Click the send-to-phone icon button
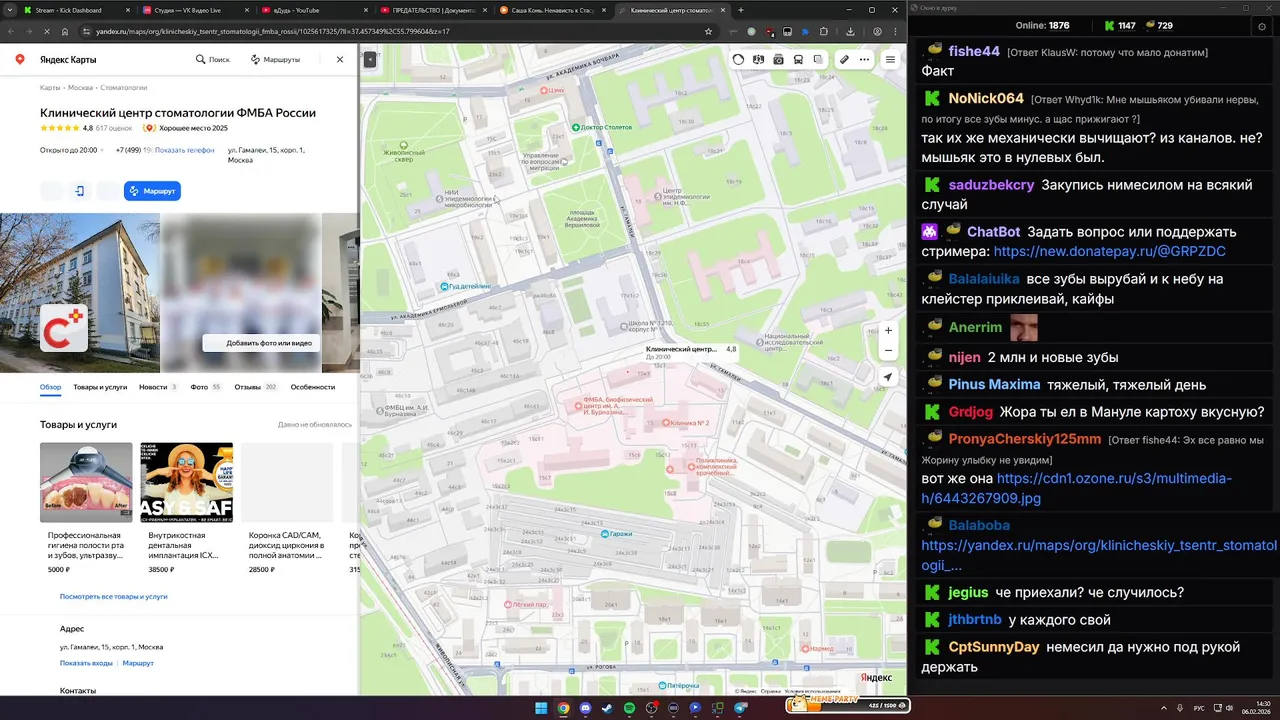The image size is (1280, 720). (x=81, y=191)
